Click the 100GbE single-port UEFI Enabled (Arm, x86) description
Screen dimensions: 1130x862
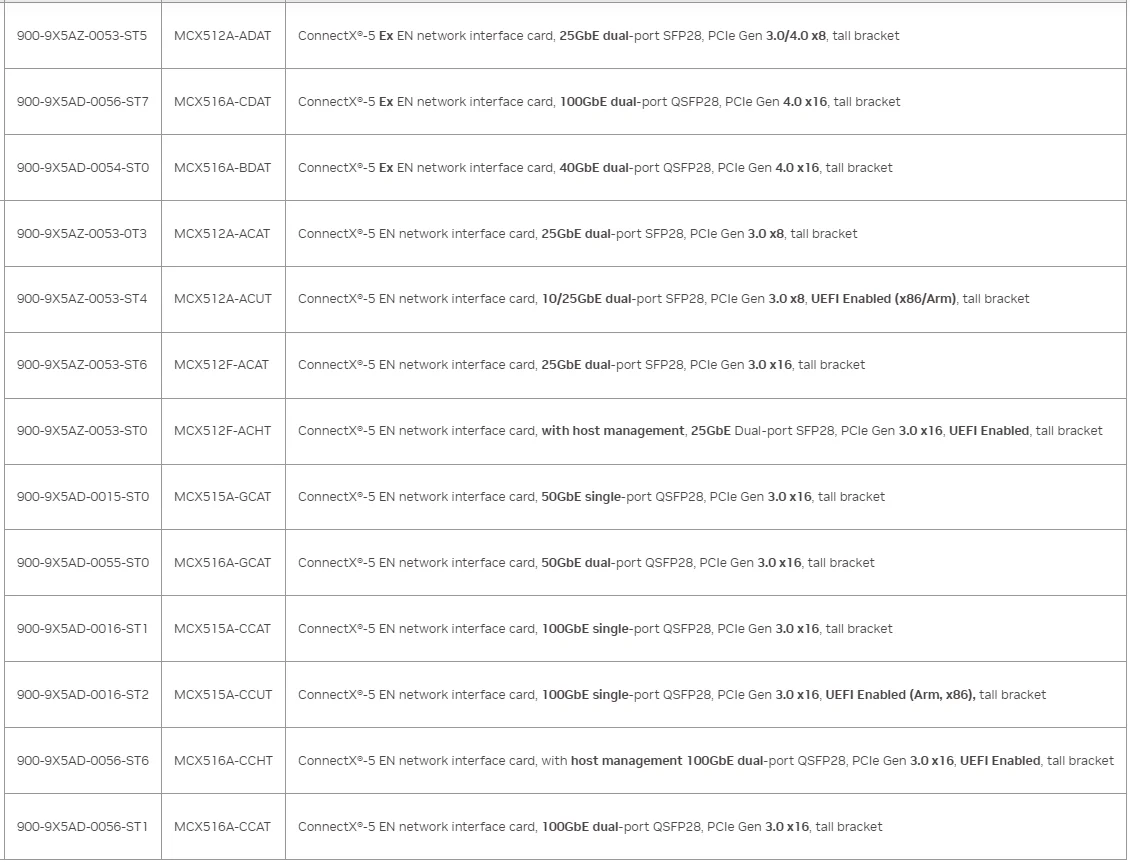[671, 695]
